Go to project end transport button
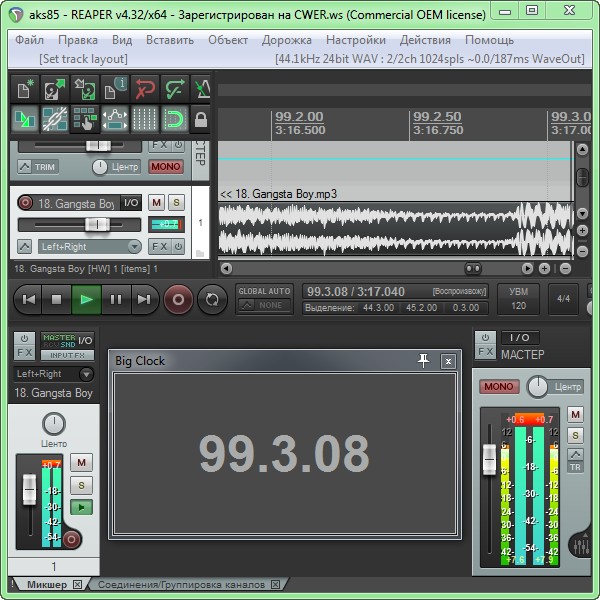Screen dimensions: 600x600 pyautogui.click(x=145, y=300)
